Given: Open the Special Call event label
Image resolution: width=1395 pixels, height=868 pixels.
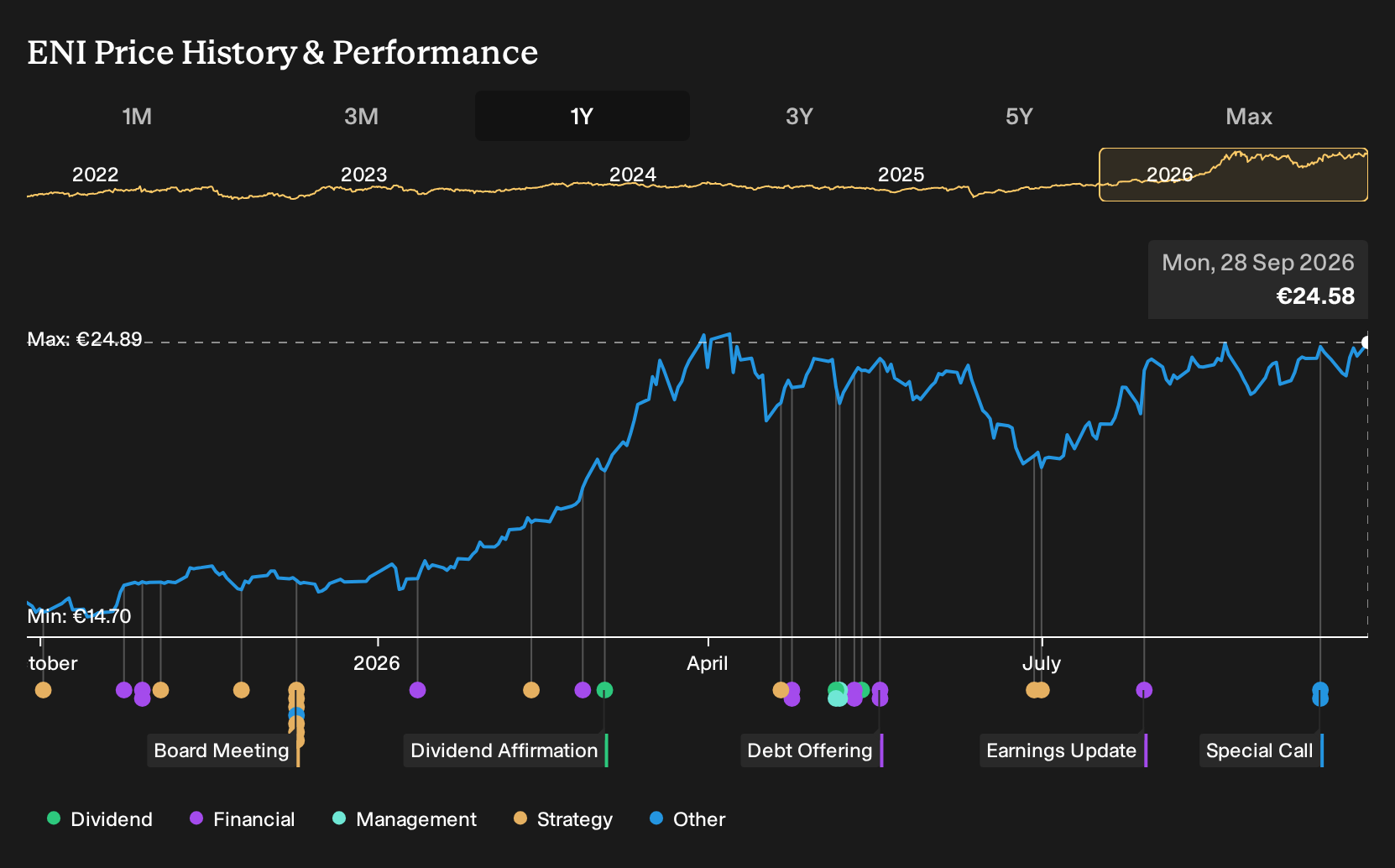Looking at the screenshot, I should pos(1260,750).
